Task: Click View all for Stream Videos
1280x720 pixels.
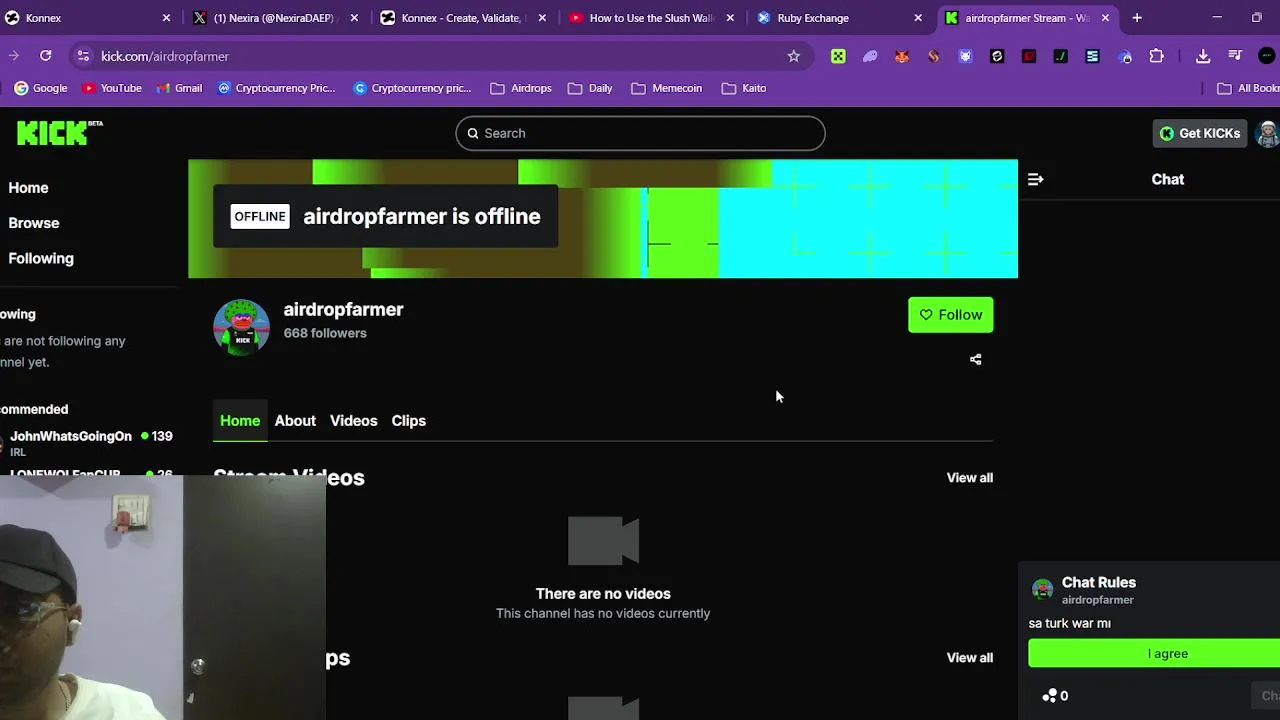Action: pyautogui.click(x=970, y=478)
